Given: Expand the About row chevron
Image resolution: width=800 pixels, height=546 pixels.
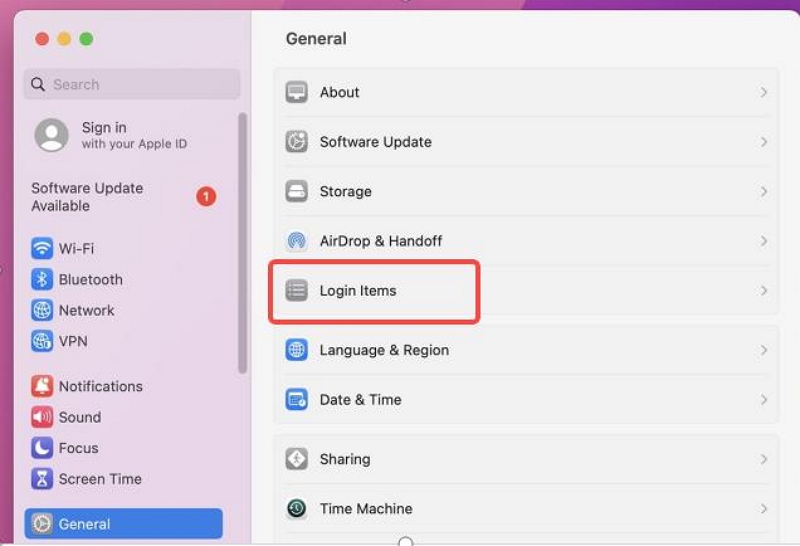Looking at the screenshot, I should tap(763, 92).
